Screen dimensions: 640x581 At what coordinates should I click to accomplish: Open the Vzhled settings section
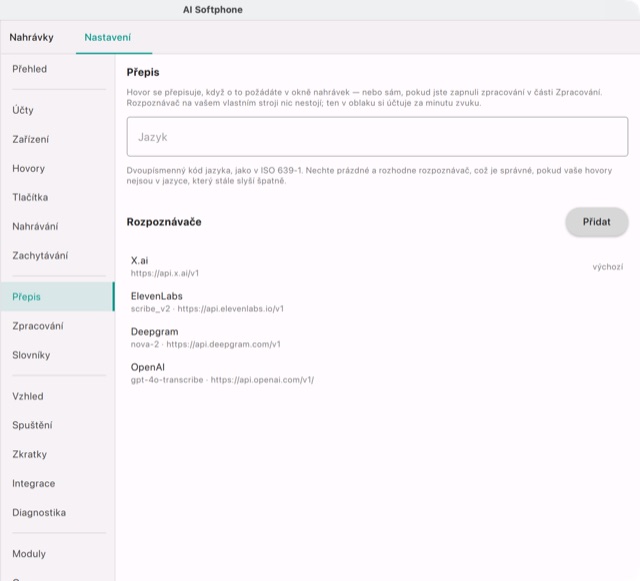[x=57, y=396]
